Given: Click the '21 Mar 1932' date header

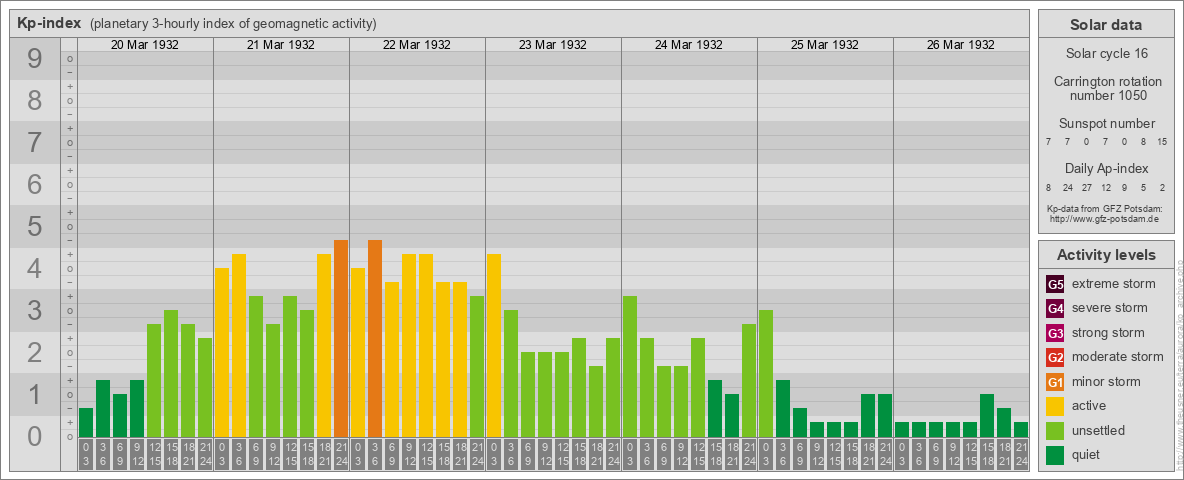Looking at the screenshot, I should (x=281, y=45).
